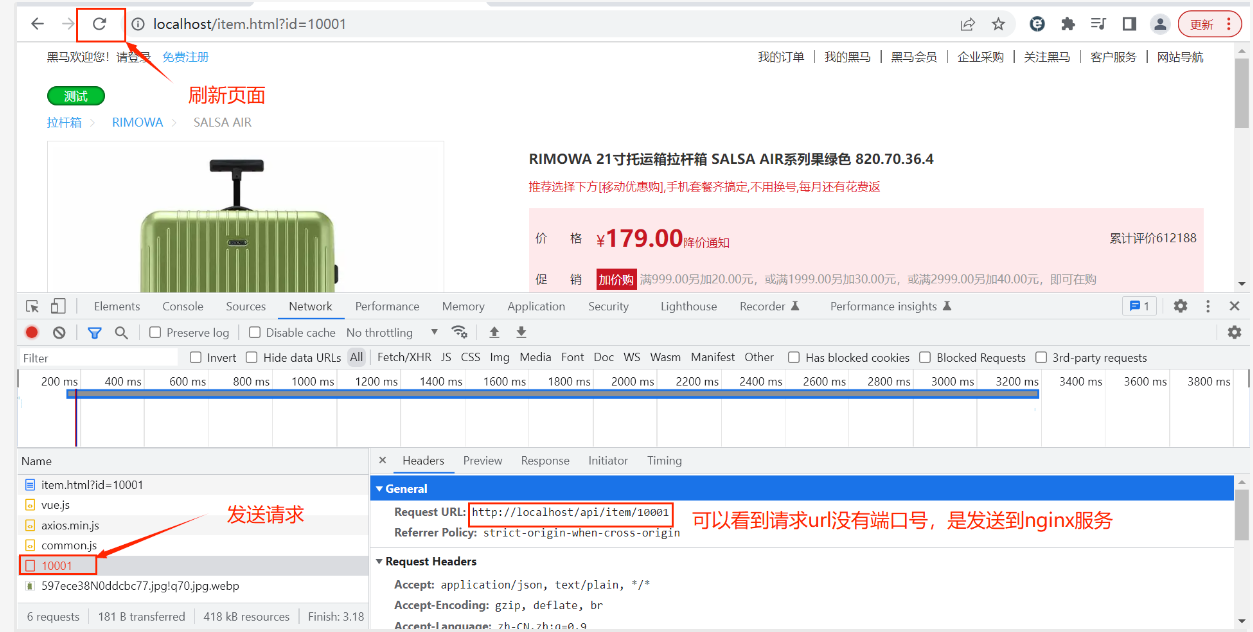Click the address bar URL

tap(250, 24)
